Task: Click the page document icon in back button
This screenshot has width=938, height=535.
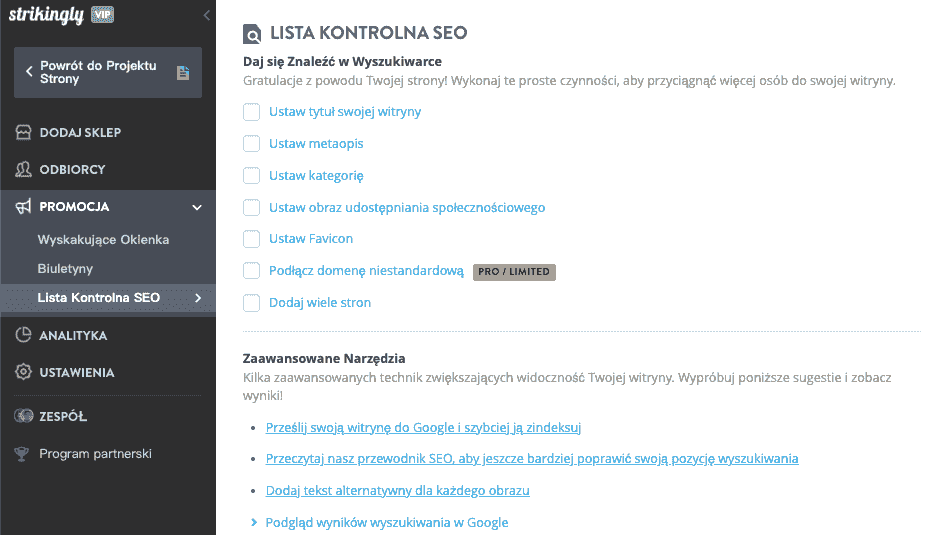Action: (x=183, y=72)
